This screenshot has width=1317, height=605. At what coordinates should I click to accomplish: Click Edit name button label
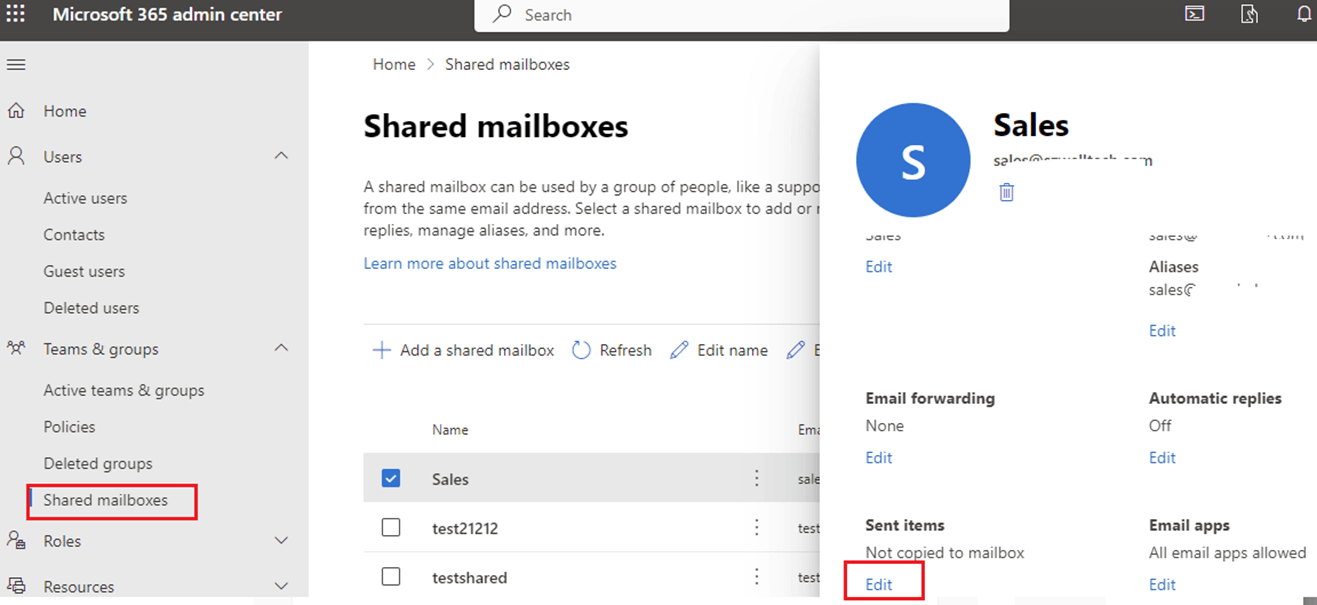[x=732, y=350]
